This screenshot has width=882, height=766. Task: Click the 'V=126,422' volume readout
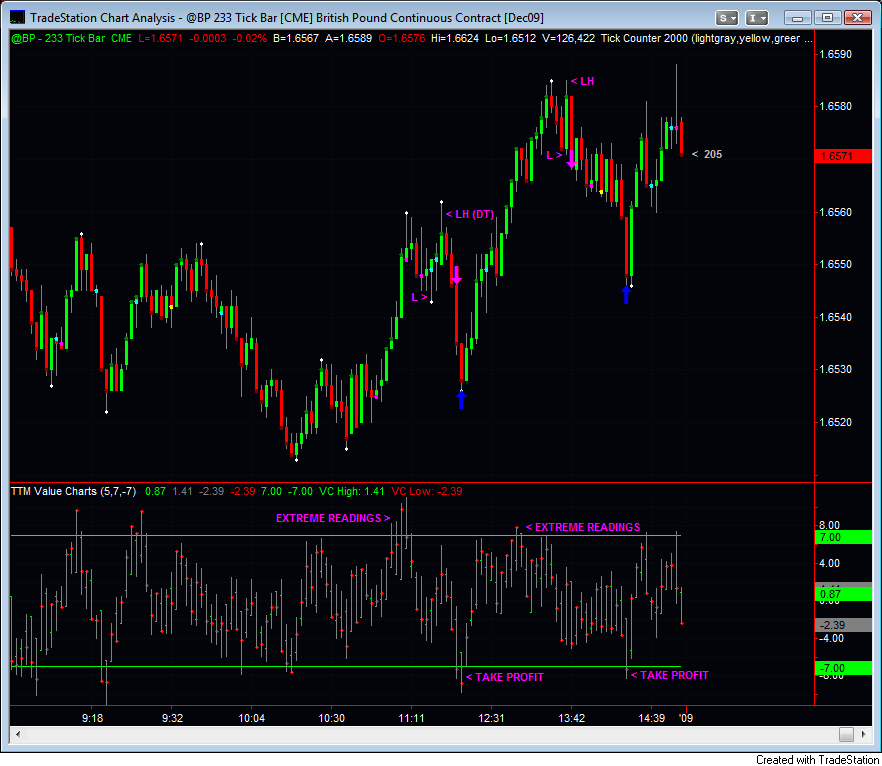coord(568,38)
